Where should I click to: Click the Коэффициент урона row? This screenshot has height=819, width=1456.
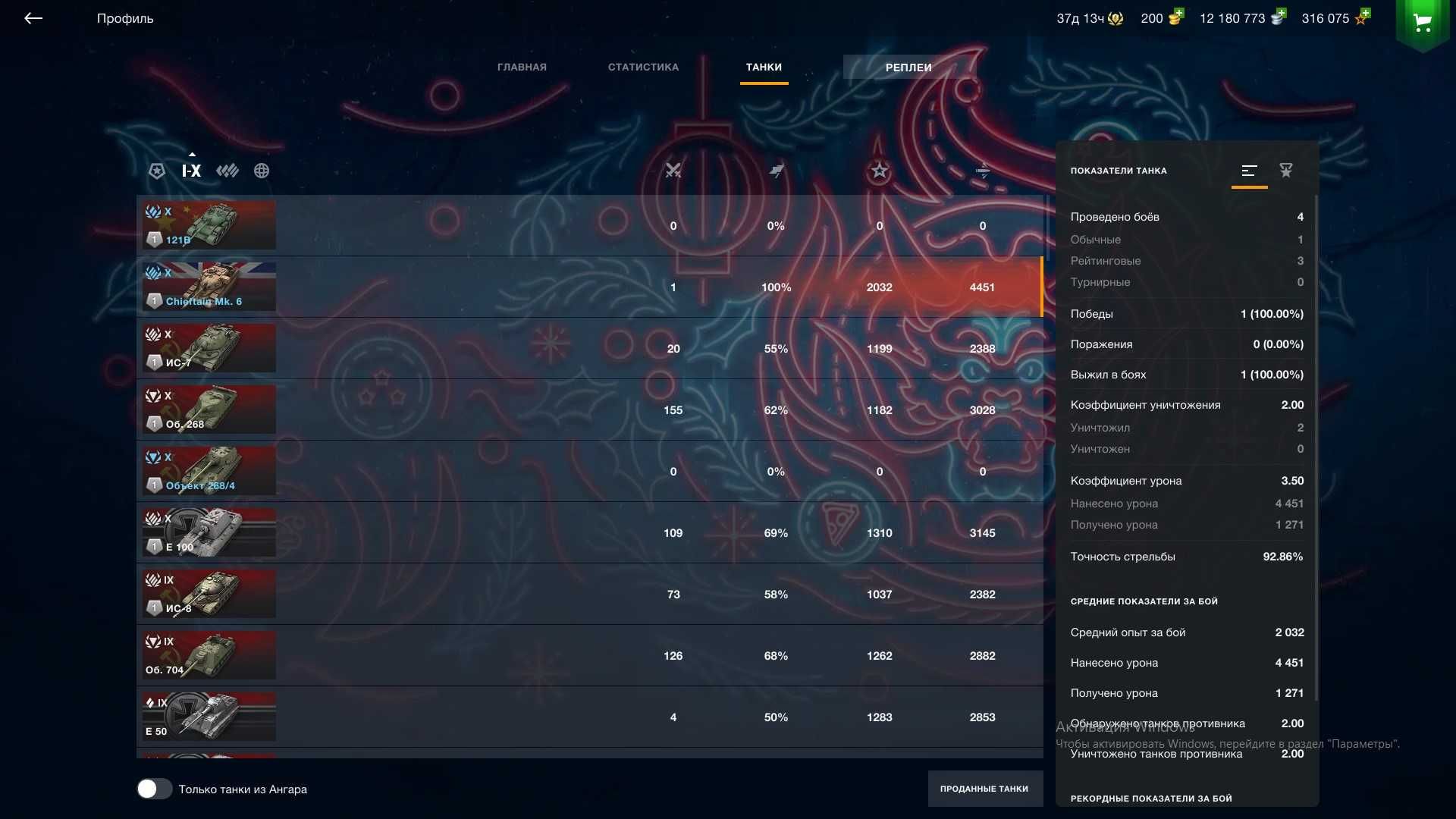pos(1187,481)
